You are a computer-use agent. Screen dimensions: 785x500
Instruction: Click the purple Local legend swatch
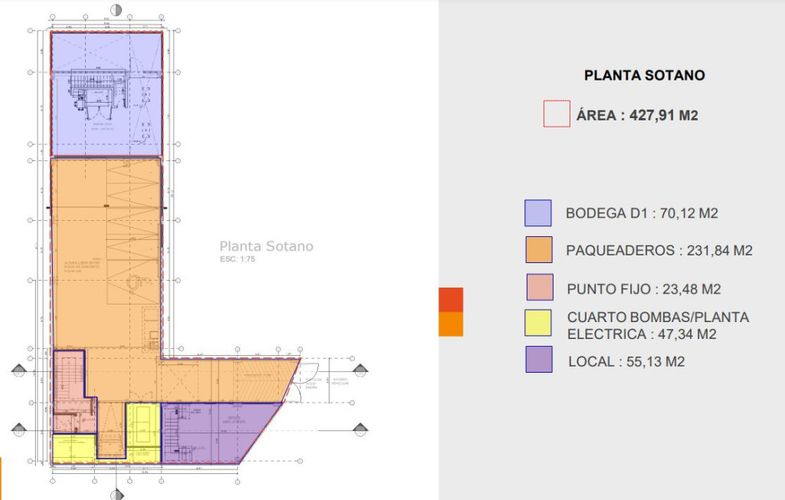click(539, 359)
